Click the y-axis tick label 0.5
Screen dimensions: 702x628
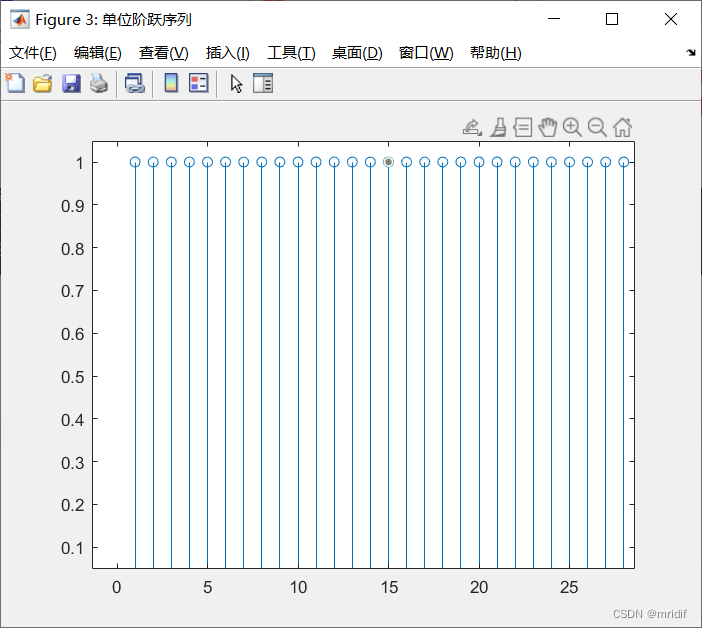coord(73,377)
